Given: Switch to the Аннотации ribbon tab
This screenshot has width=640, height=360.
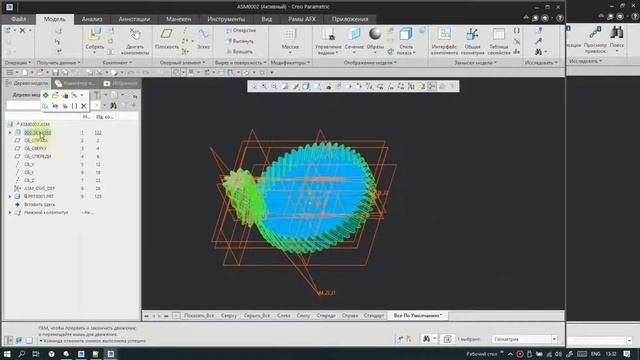Looking at the screenshot, I should point(134,19).
